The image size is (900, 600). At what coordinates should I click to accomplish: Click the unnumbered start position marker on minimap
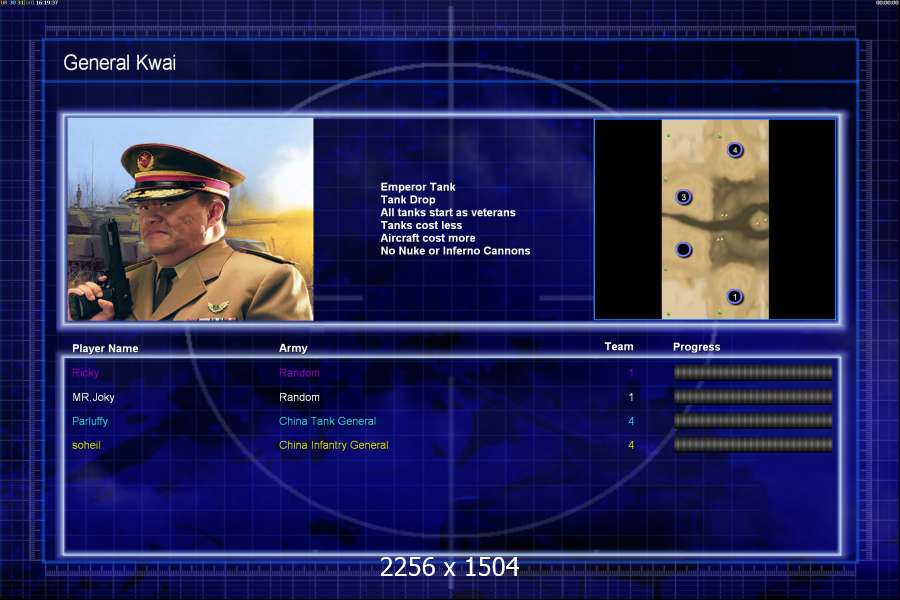pyautogui.click(x=683, y=250)
